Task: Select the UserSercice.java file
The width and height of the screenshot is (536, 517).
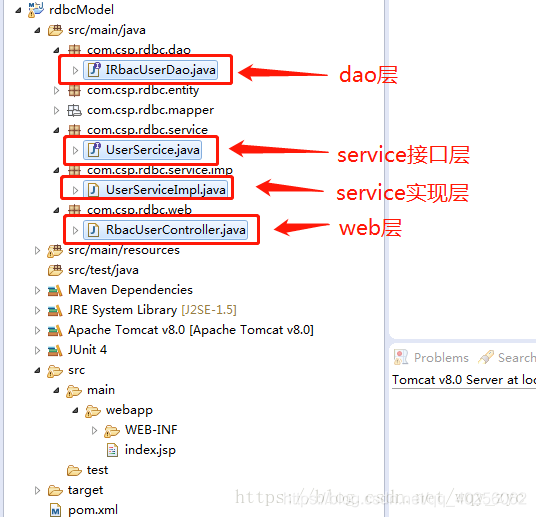Action: pos(143,150)
